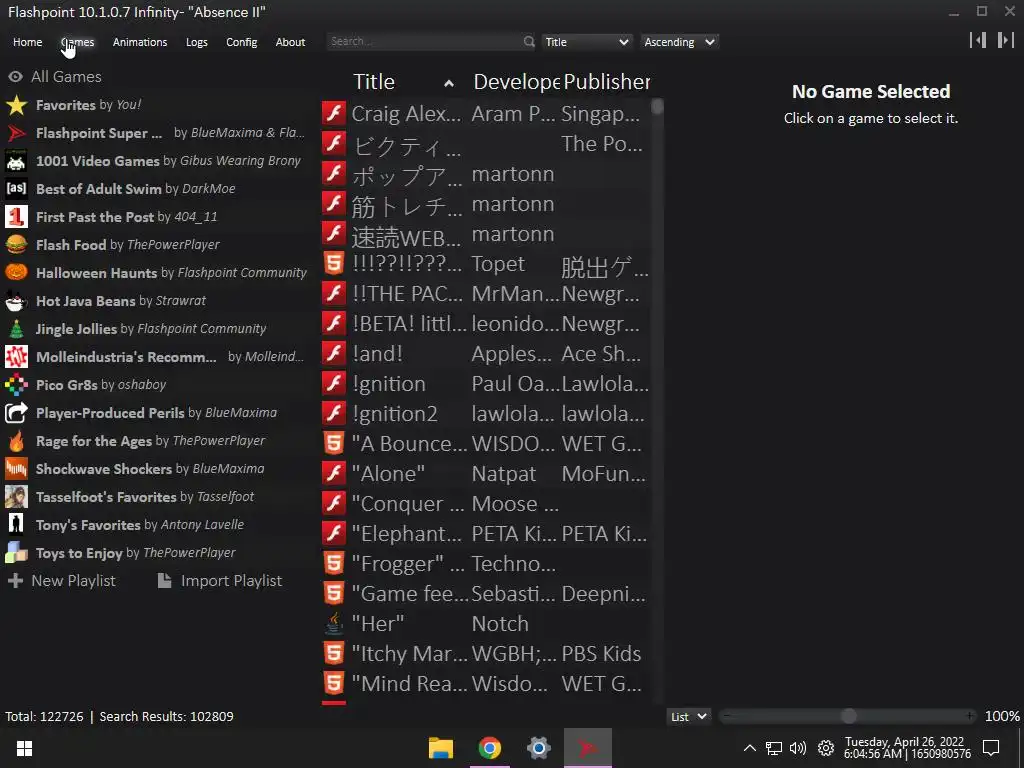
Task: Select the Flash Food burger icon
Action: pos(16,245)
